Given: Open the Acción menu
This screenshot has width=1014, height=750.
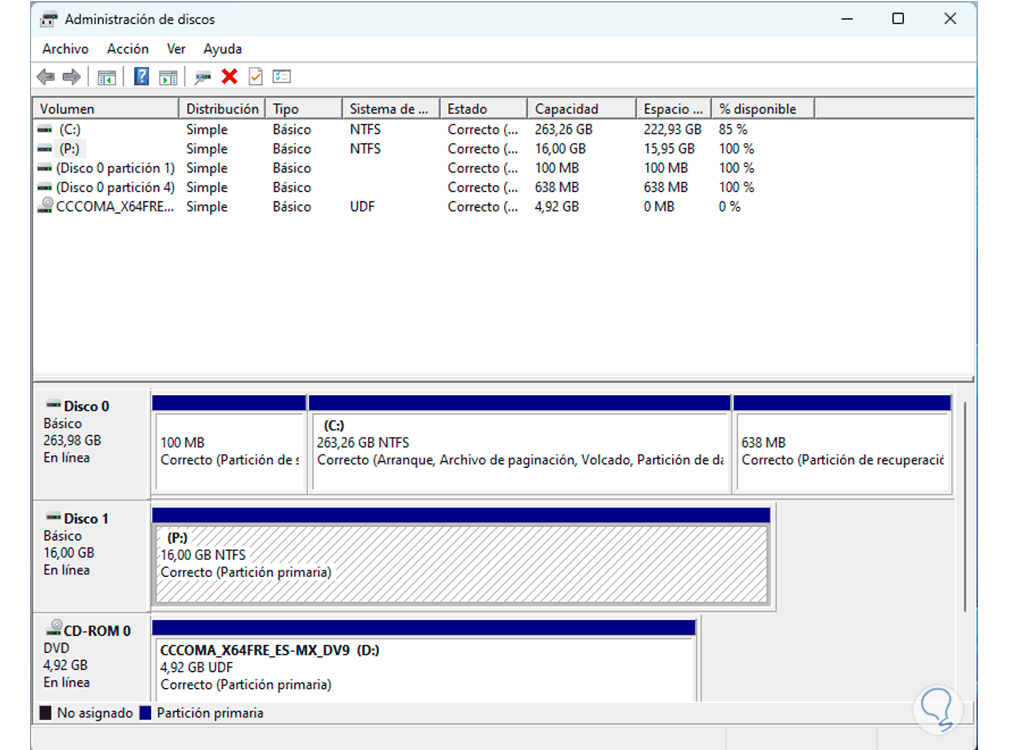Looking at the screenshot, I should click(x=128, y=49).
